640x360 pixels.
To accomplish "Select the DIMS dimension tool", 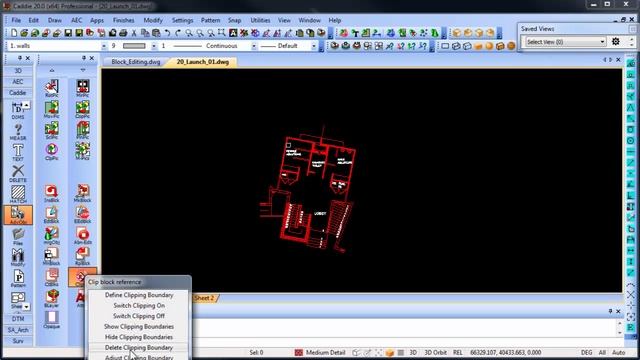I will tap(18, 111).
